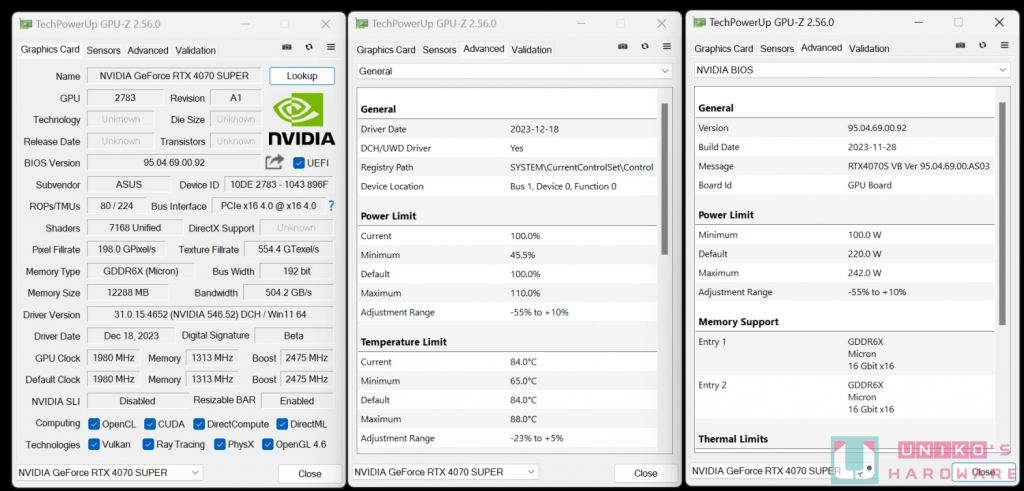The width and height of the screenshot is (1024, 491).
Task: Click screenshot camera icon in left GPU-Z window
Action: point(286,48)
